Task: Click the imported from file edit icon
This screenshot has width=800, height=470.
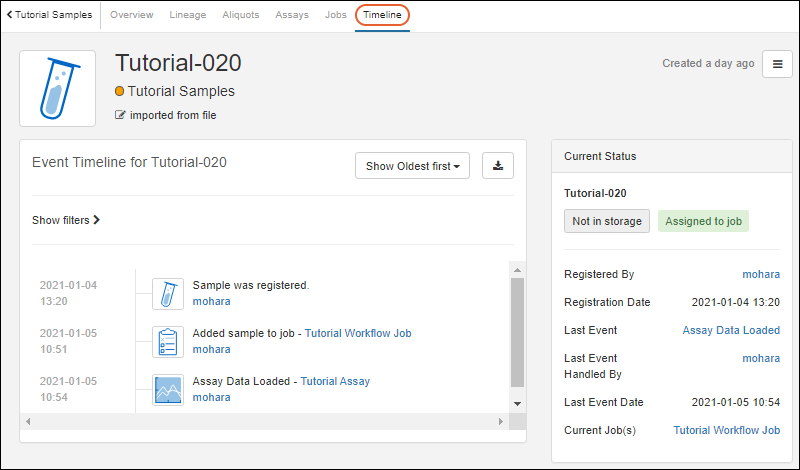Action: tap(121, 115)
